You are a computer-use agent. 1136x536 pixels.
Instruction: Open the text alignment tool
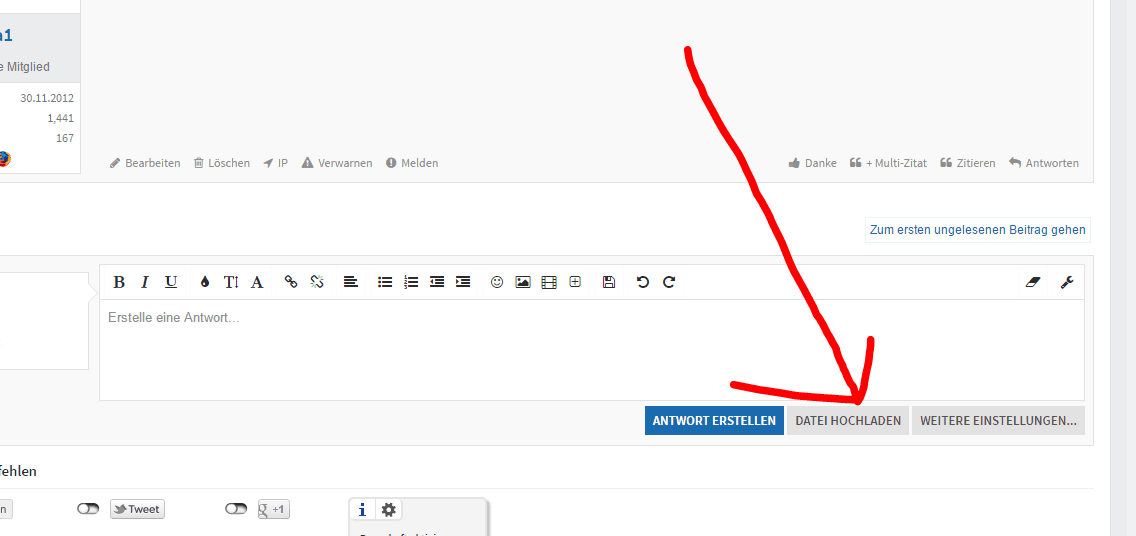tap(351, 282)
